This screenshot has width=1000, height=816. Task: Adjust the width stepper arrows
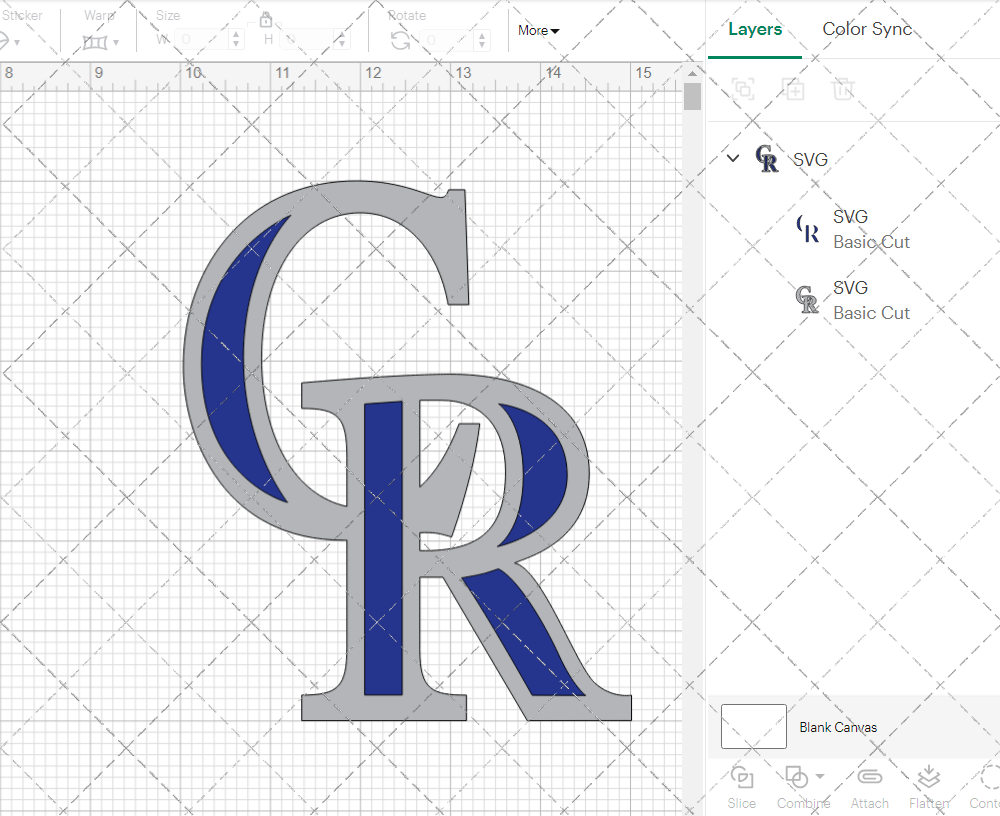click(x=237, y=40)
